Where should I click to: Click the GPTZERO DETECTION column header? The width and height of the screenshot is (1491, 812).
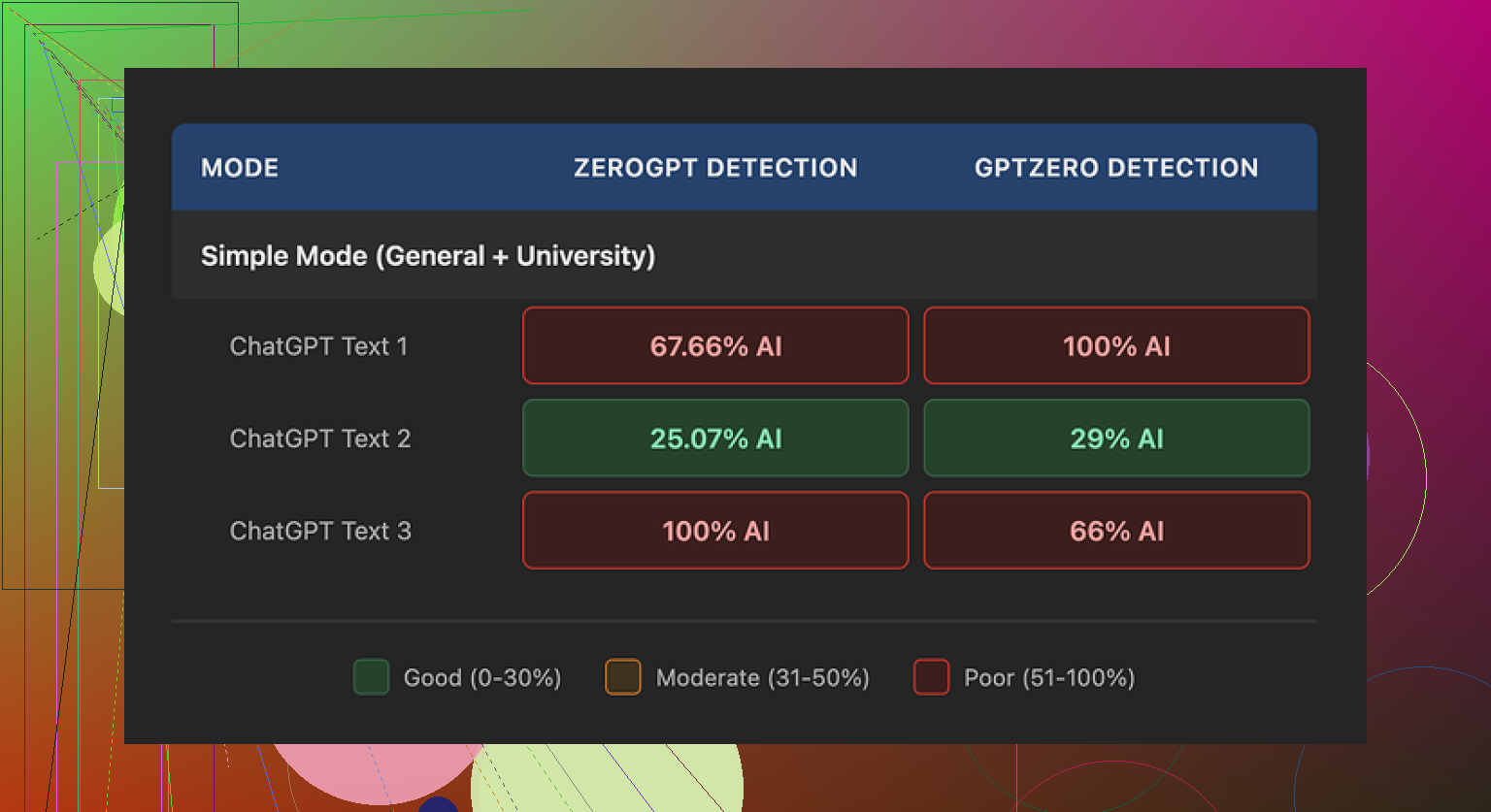point(1116,168)
